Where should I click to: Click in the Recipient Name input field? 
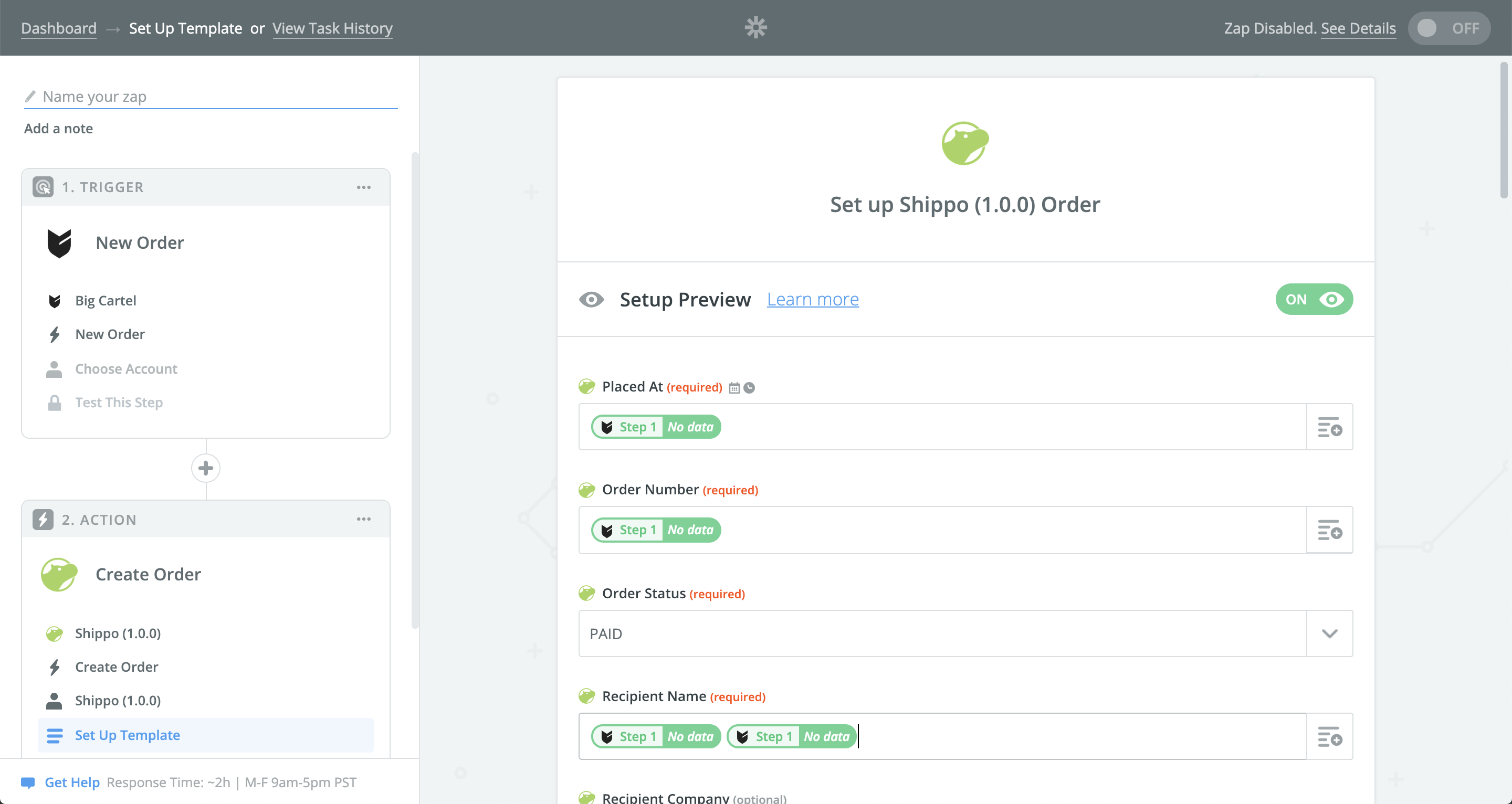pos(942,736)
